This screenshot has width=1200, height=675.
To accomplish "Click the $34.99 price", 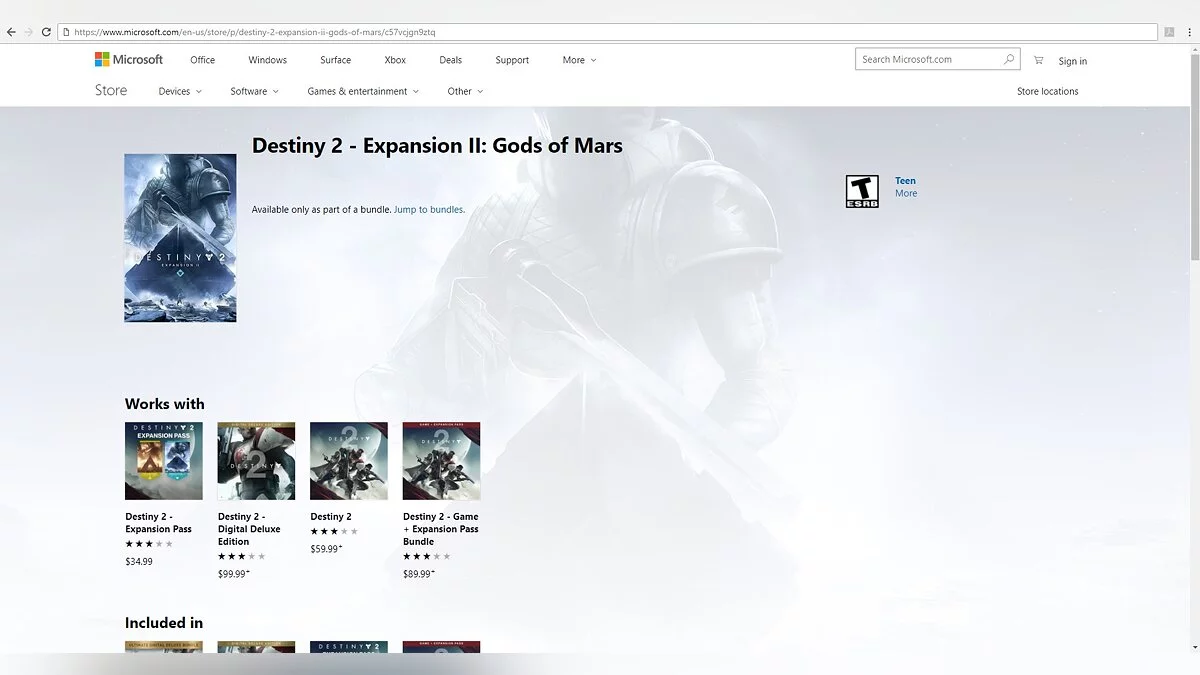I will point(139,562).
